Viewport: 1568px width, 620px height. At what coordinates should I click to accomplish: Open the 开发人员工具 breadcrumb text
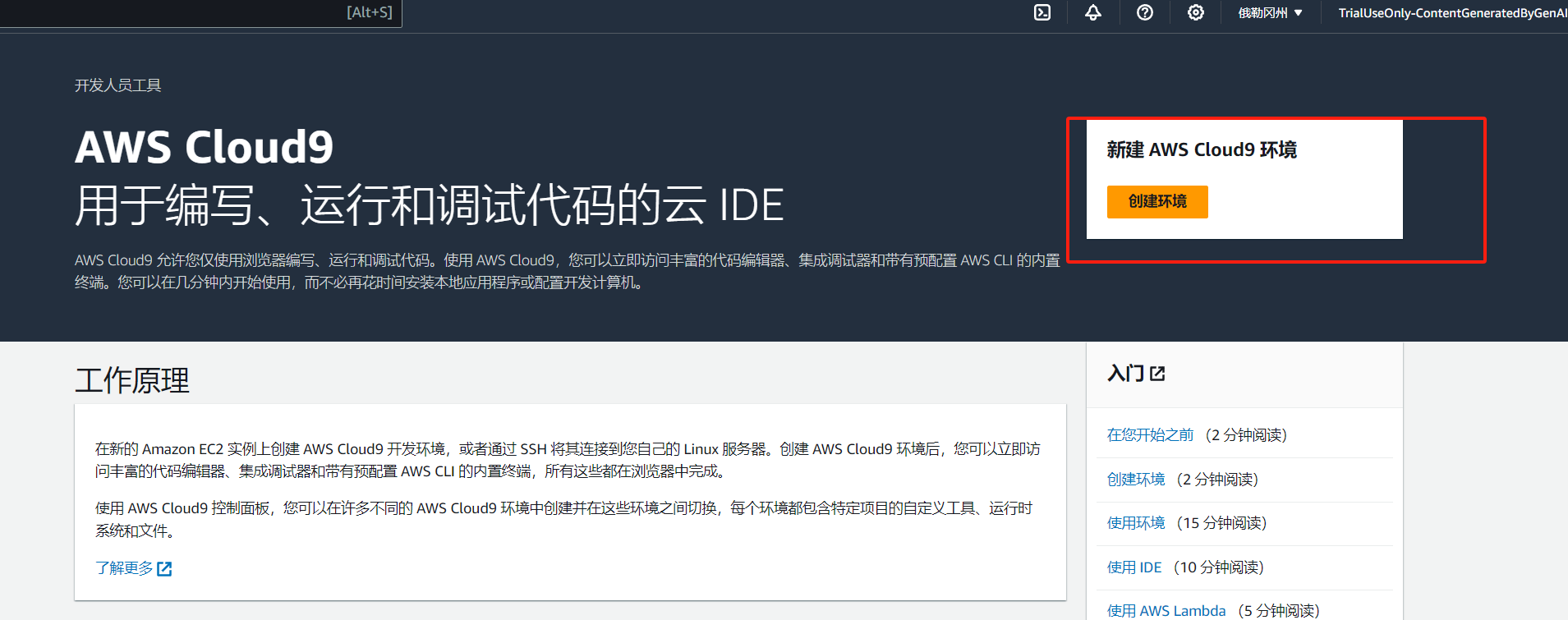(118, 85)
